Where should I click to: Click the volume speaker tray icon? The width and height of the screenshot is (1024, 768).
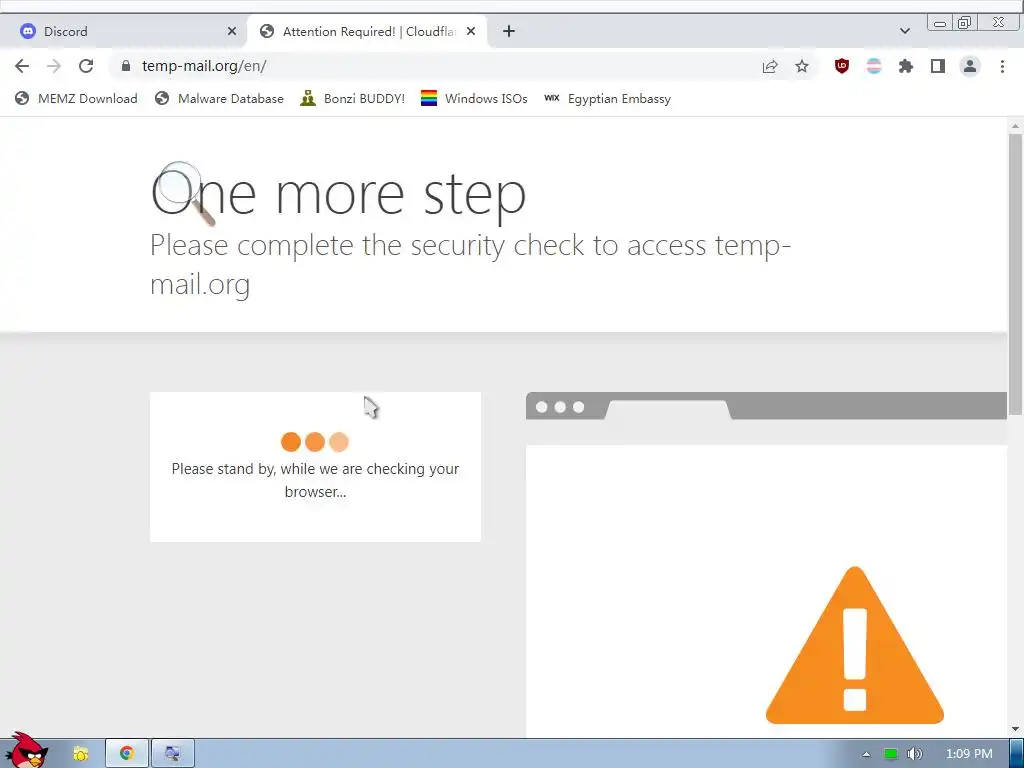click(914, 754)
